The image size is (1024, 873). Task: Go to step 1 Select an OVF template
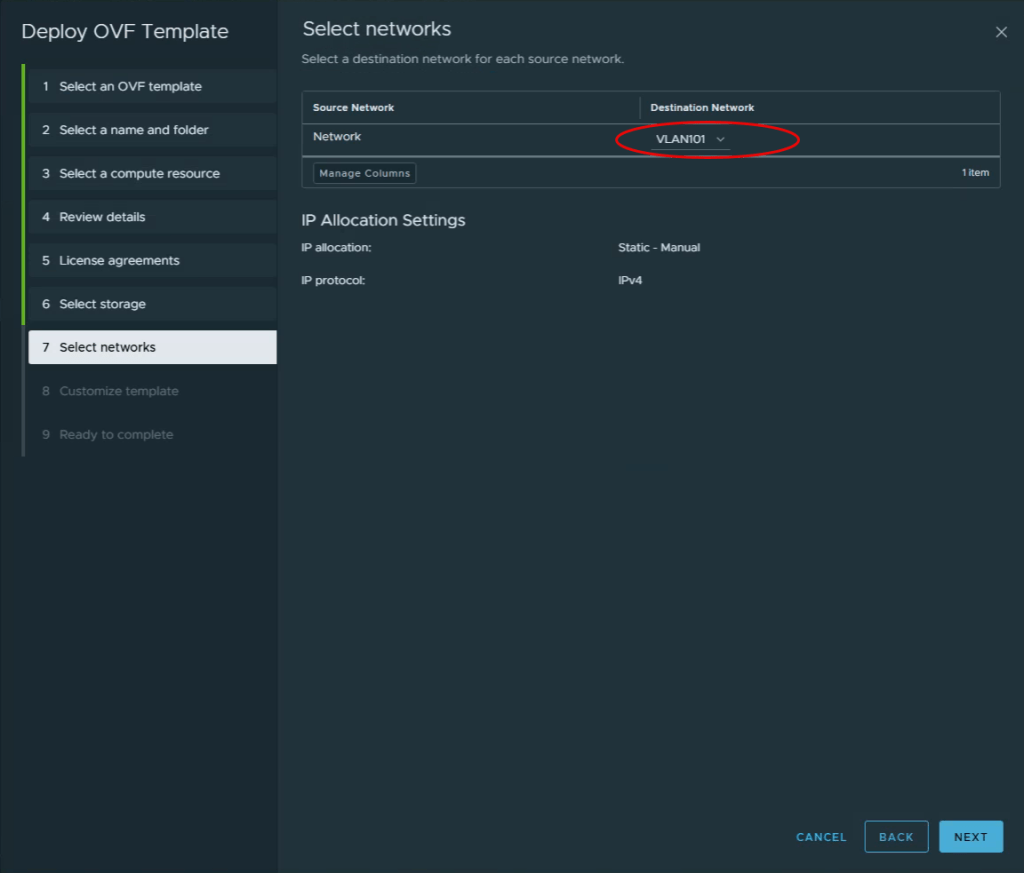coord(130,87)
